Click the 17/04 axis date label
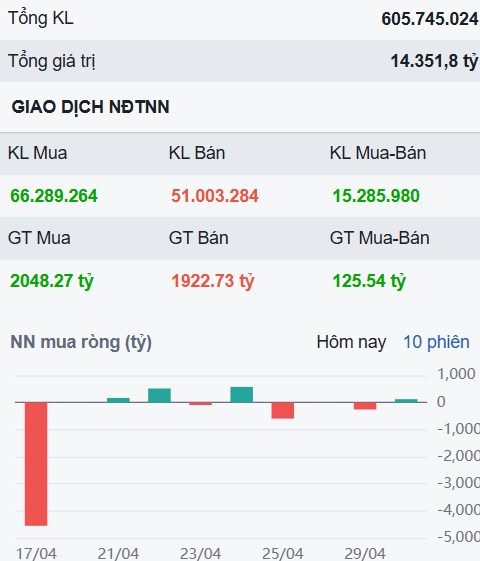Image resolution: width=480 pixels, height=561 pixels. 36,553
